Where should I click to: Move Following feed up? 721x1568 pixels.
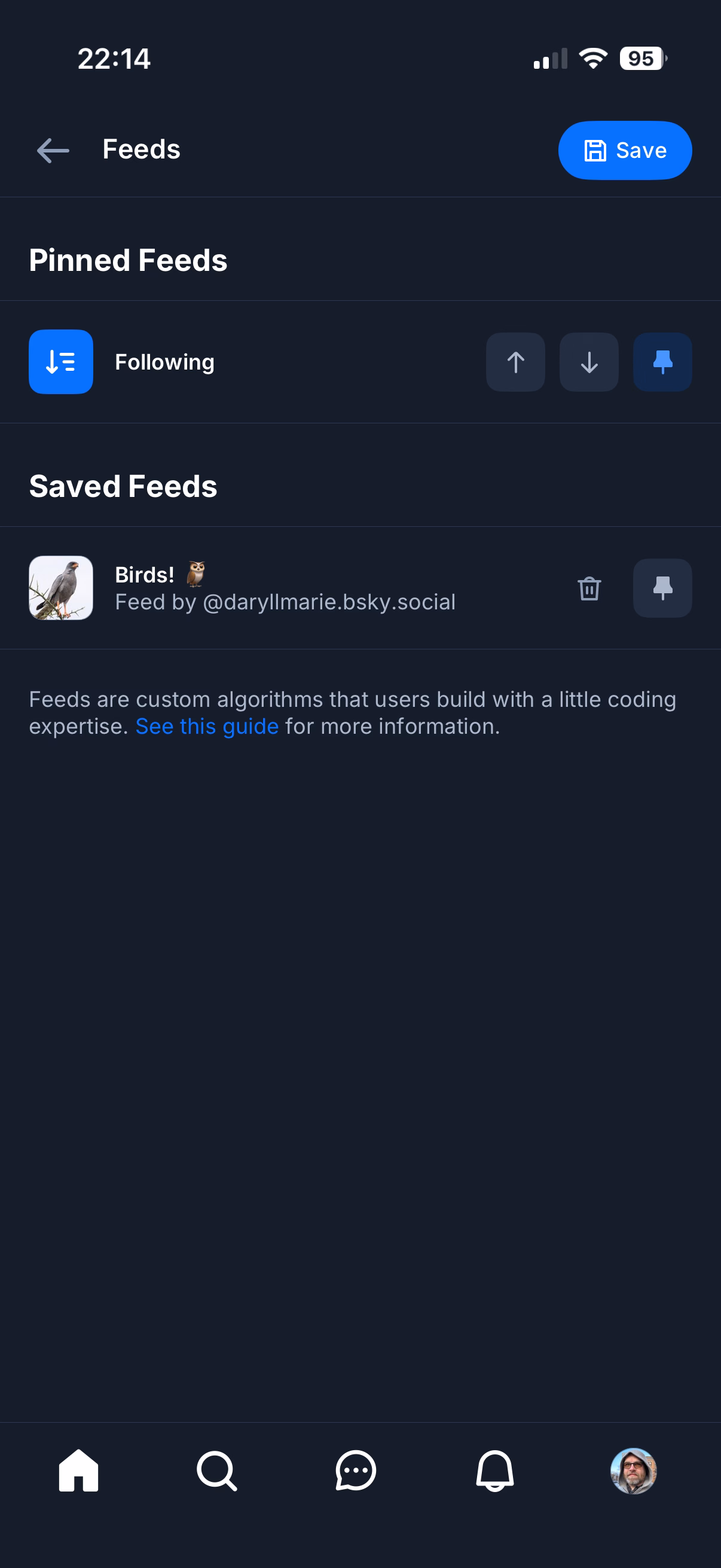[515, 362]
